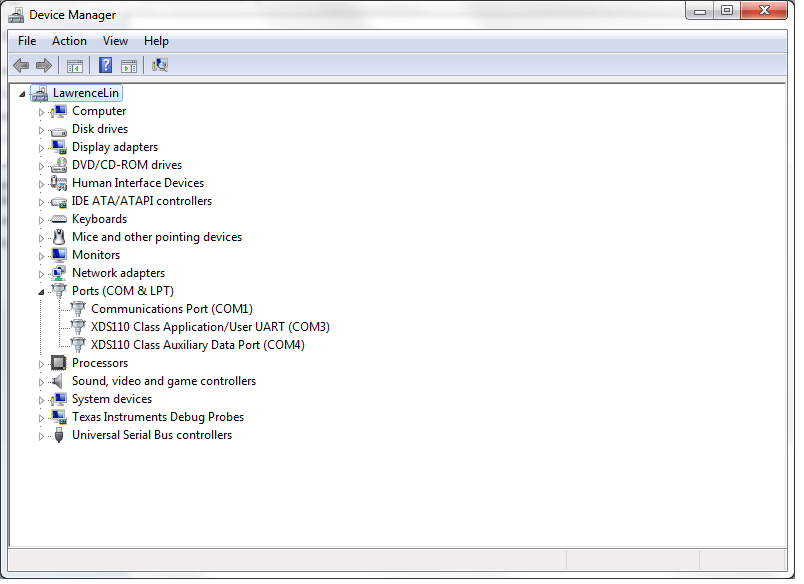Click the Network adapters category icon

59,274
